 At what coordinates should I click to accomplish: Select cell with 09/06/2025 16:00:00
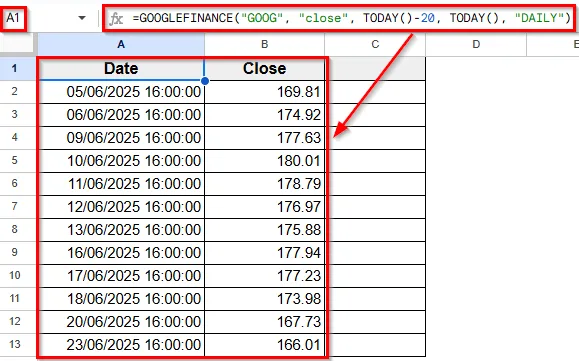[x=121, y=137]
